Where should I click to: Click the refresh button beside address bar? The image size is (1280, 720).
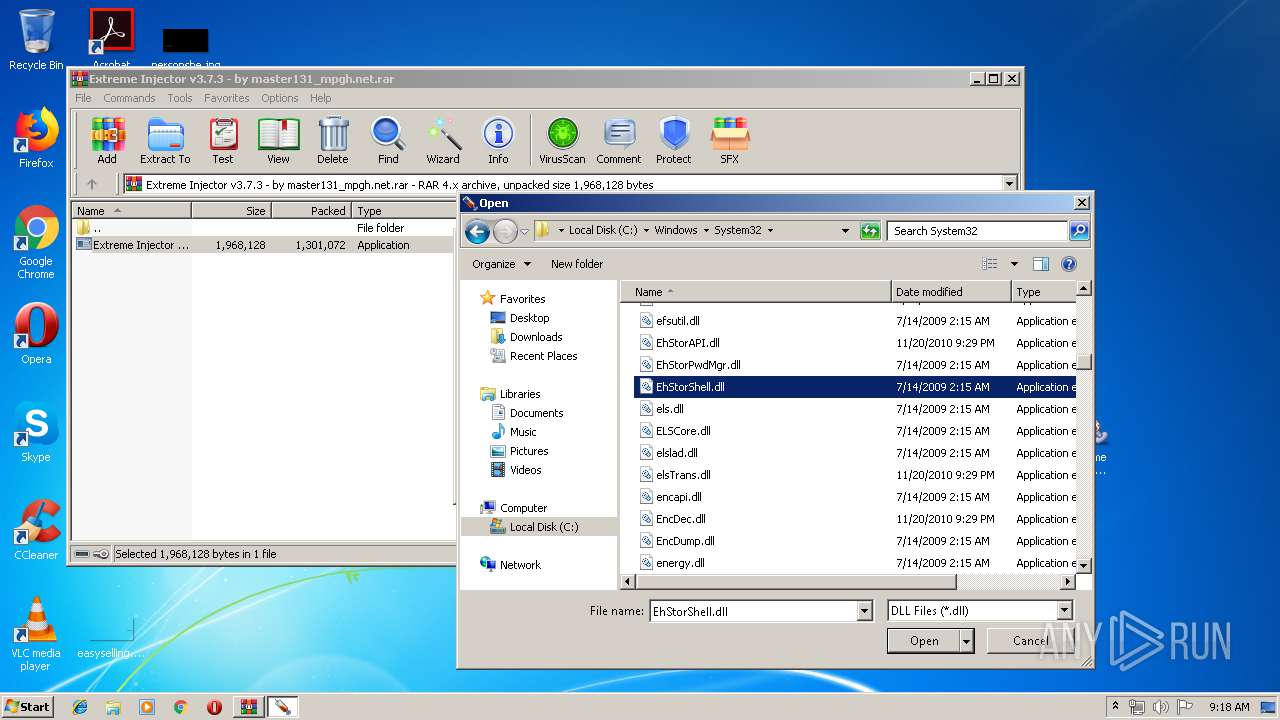click(x=870, y=231)
